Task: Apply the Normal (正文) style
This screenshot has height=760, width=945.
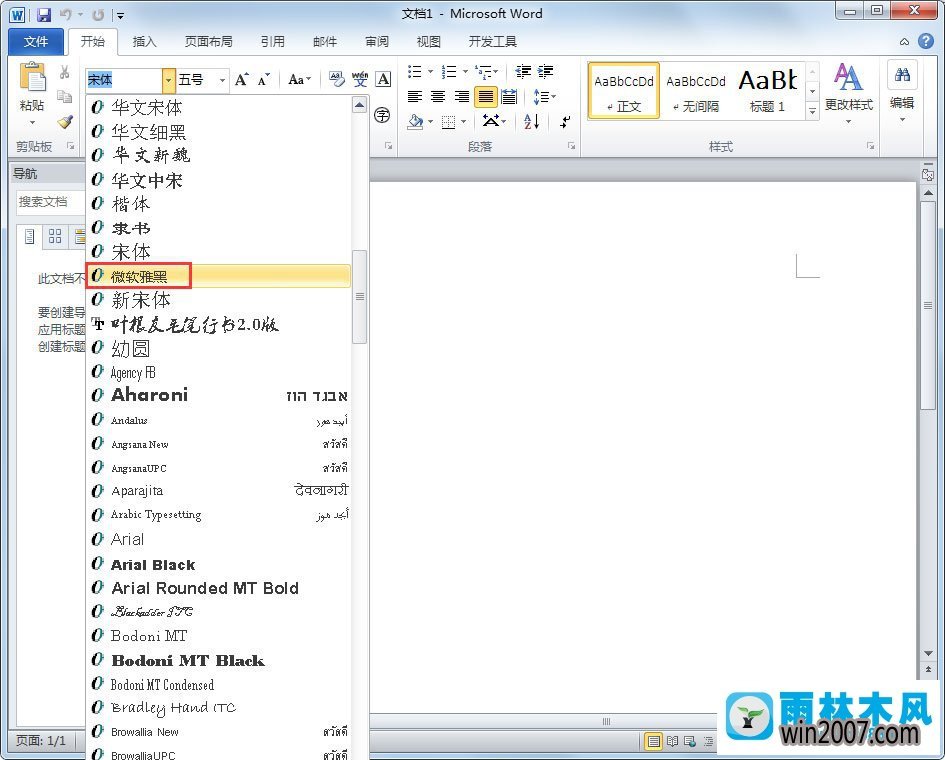Action: 623,91
